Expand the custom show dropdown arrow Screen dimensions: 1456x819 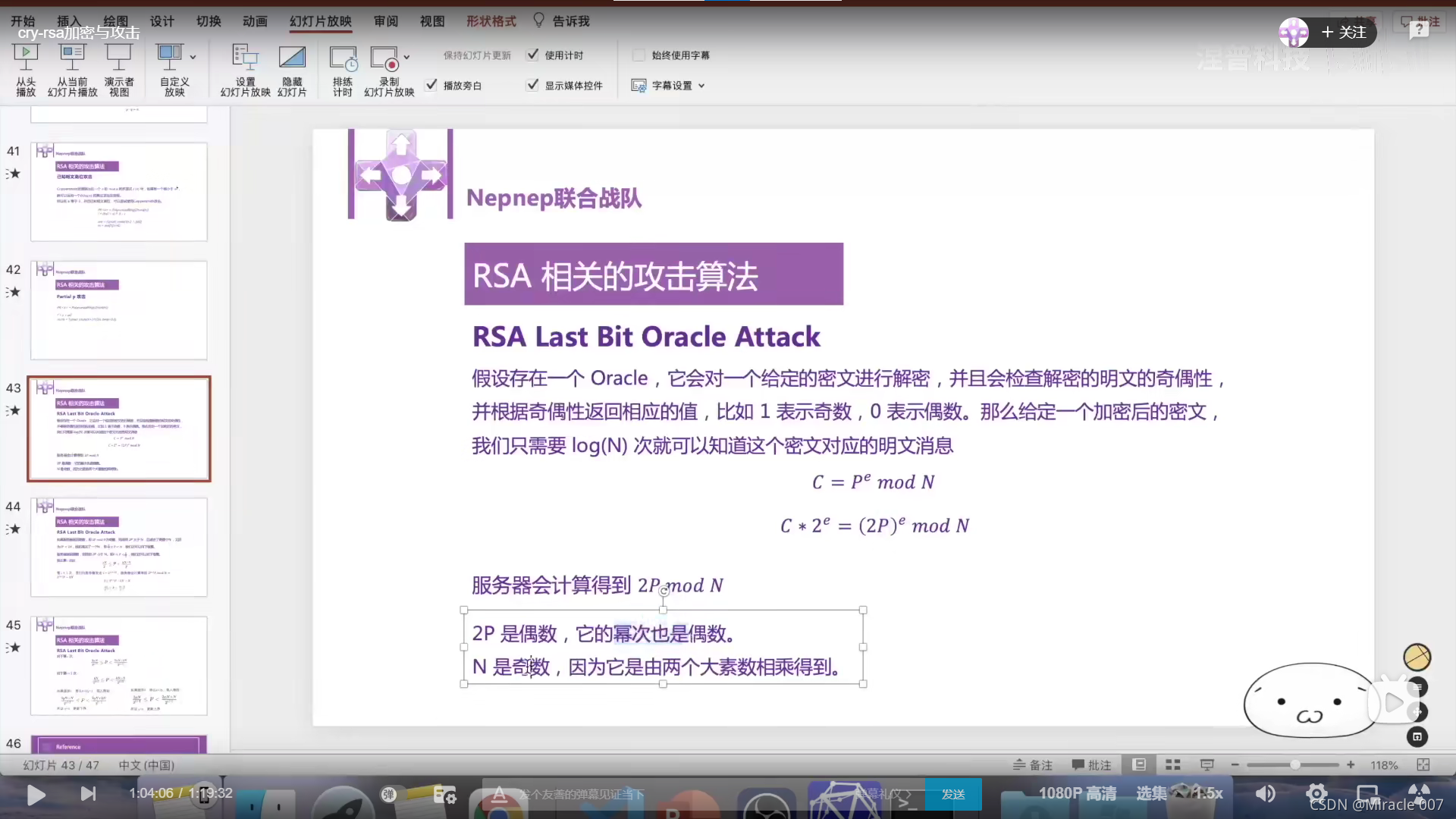193,57
